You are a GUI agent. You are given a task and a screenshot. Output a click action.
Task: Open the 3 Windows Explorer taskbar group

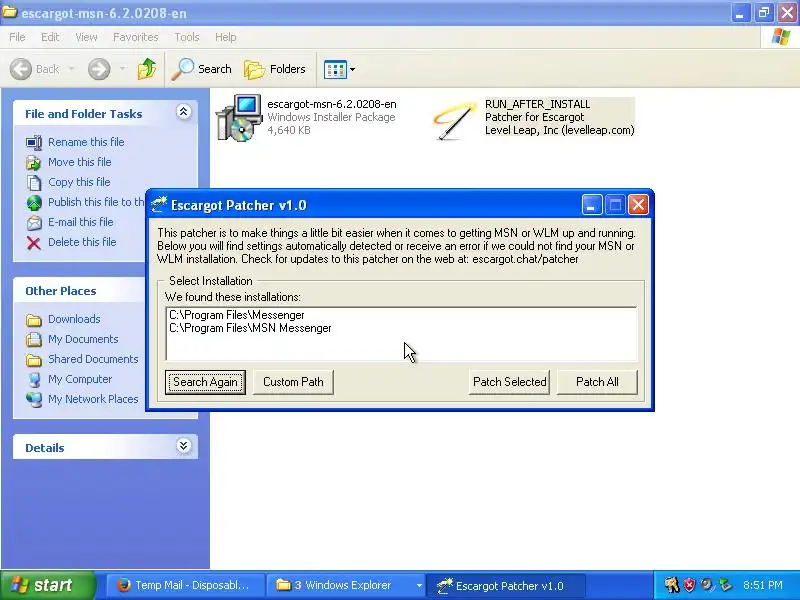(x=346, y=585)
